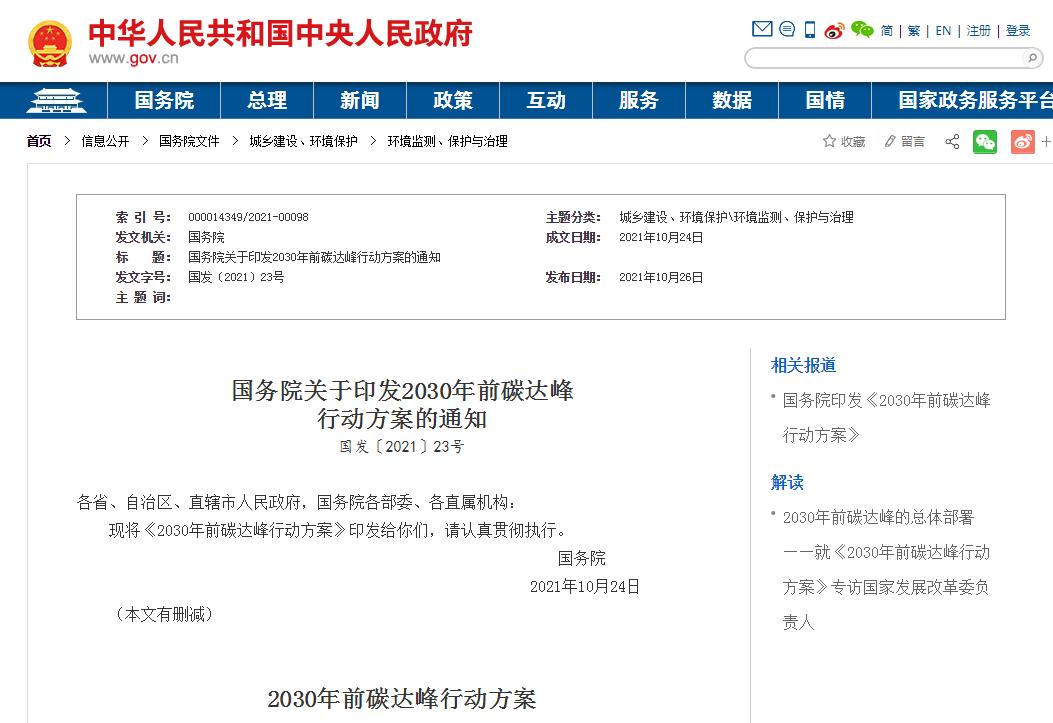Click the 解读 section heading
This screenshot has height=723, width=1053.
pos(787,482)
